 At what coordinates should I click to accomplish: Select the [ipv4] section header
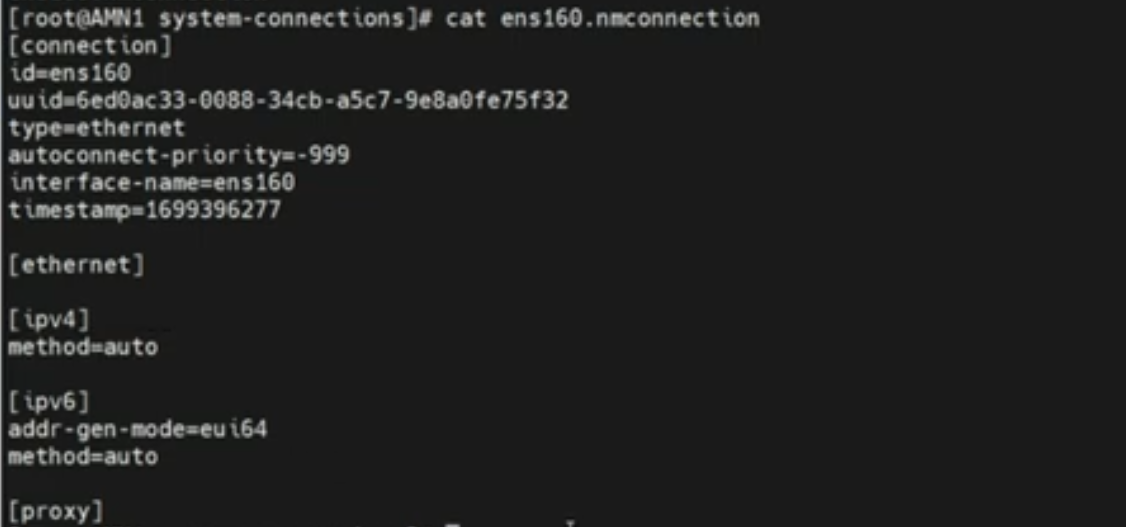click(50, 320)
